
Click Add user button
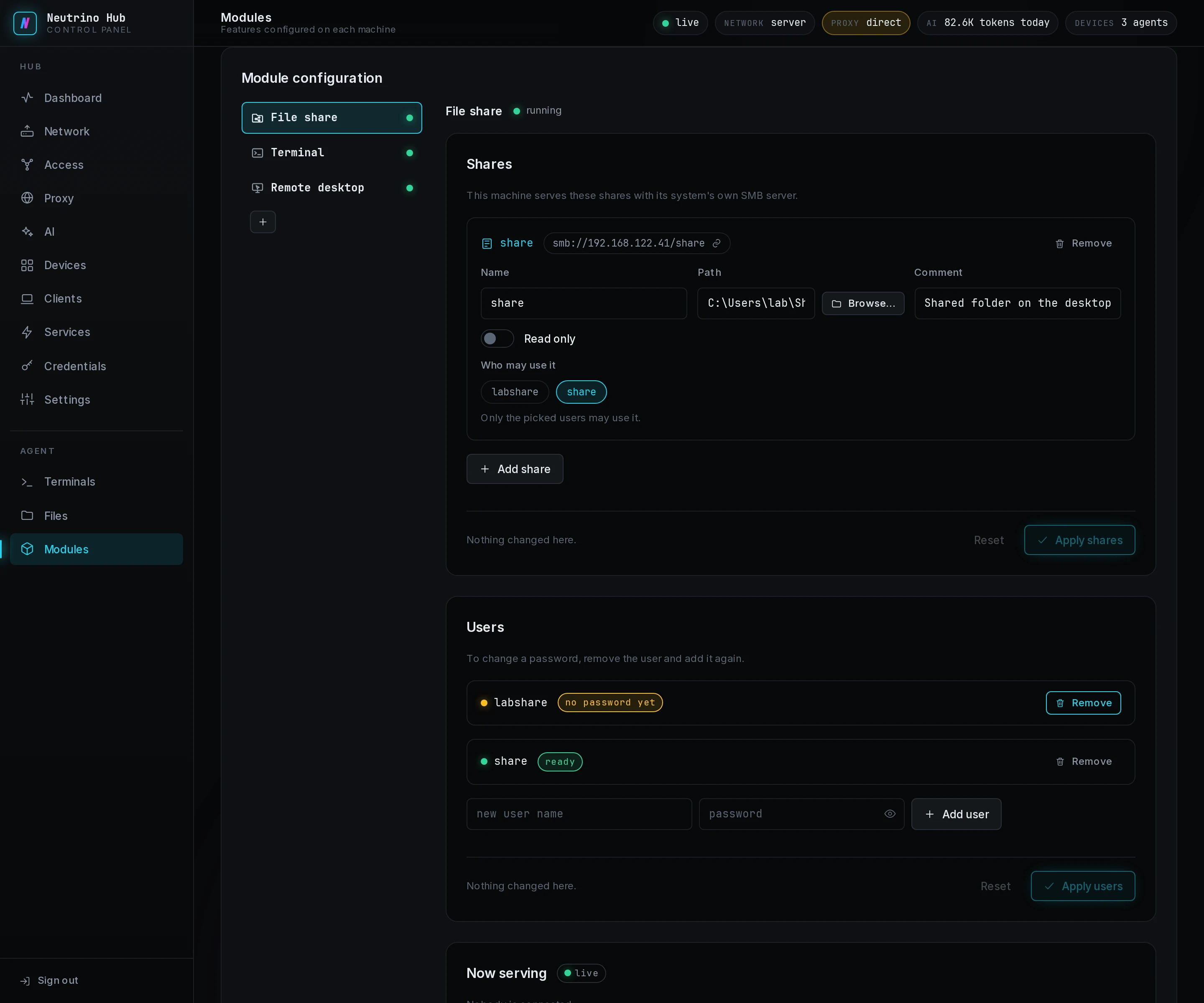pyautogui.click(x=957, y=814)
